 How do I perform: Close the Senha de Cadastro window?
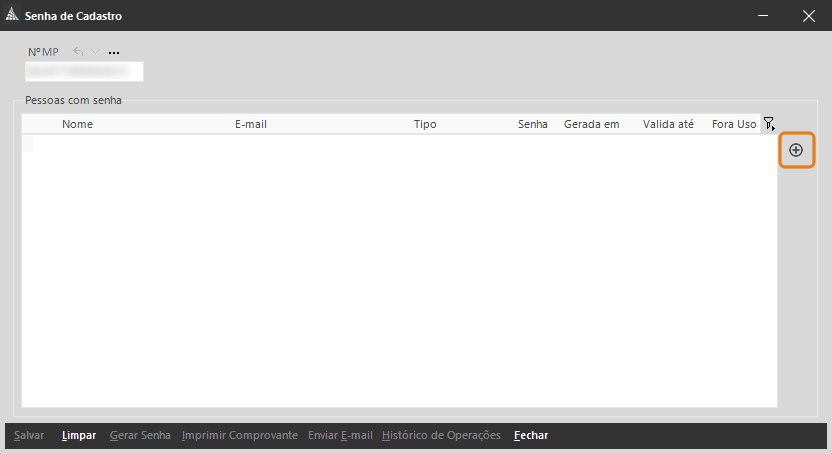coord(809,16)
